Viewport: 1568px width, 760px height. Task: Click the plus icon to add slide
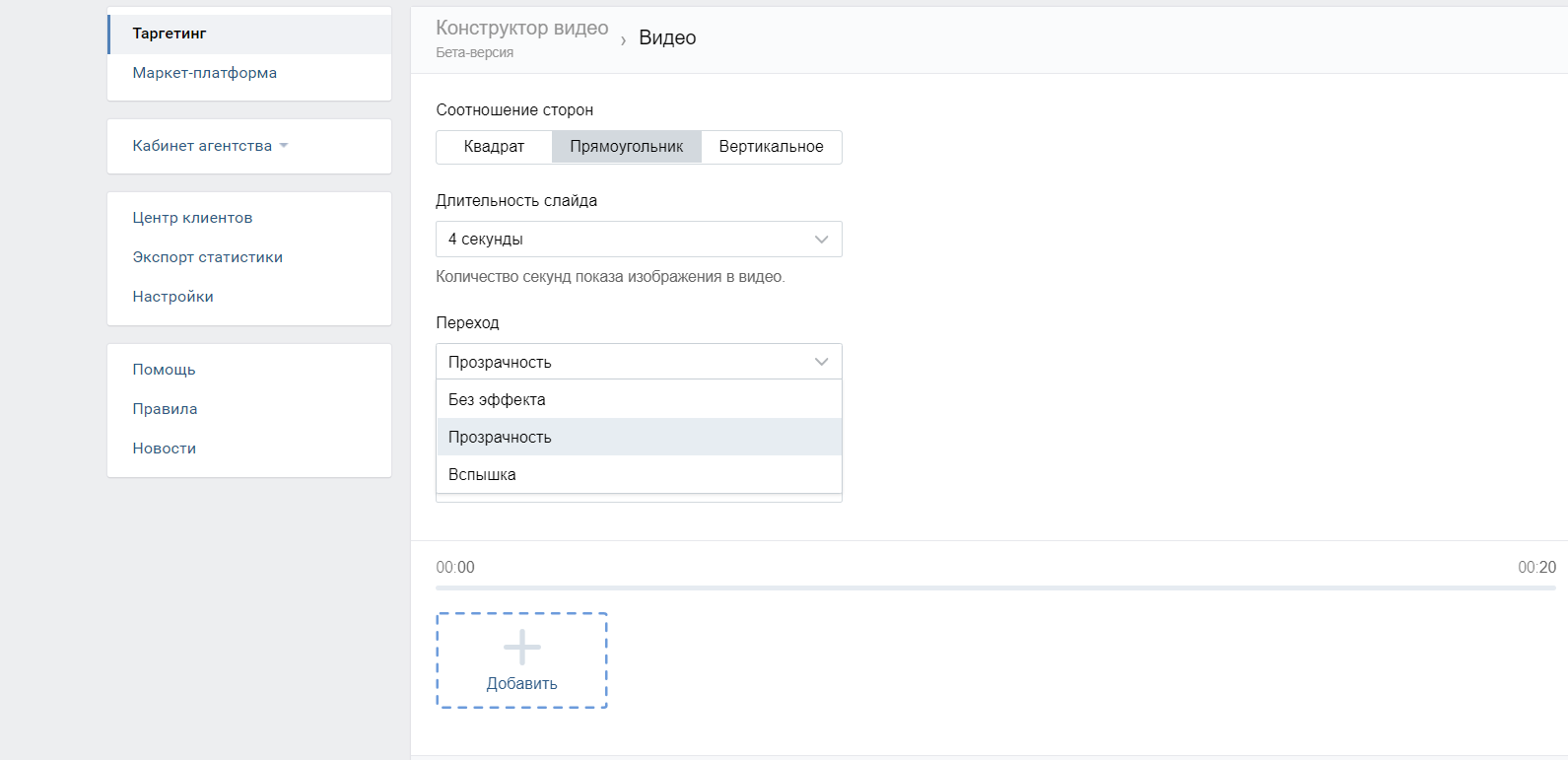coord(521,648)
